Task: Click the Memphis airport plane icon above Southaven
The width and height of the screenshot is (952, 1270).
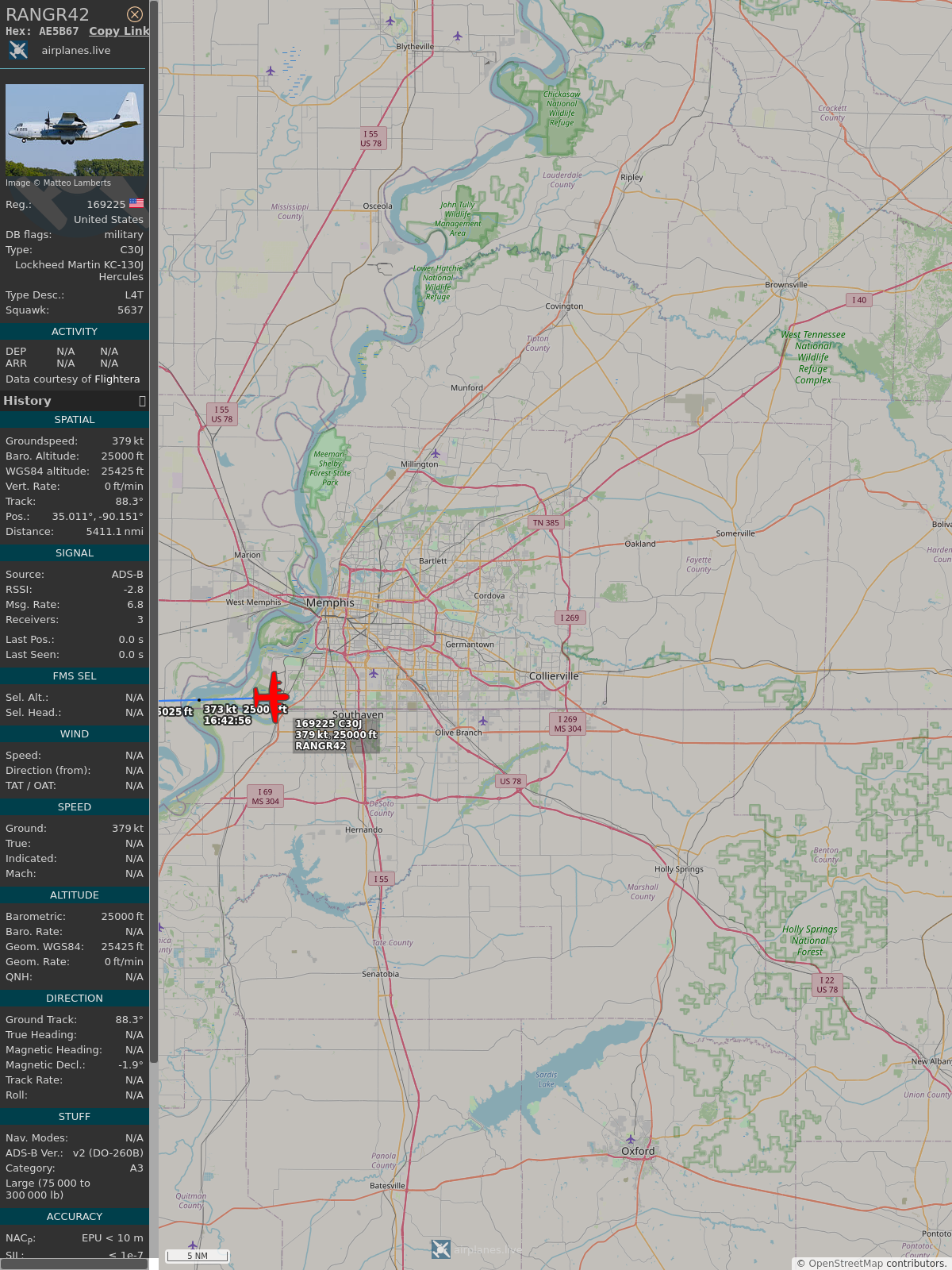Action: pos(373,673)
